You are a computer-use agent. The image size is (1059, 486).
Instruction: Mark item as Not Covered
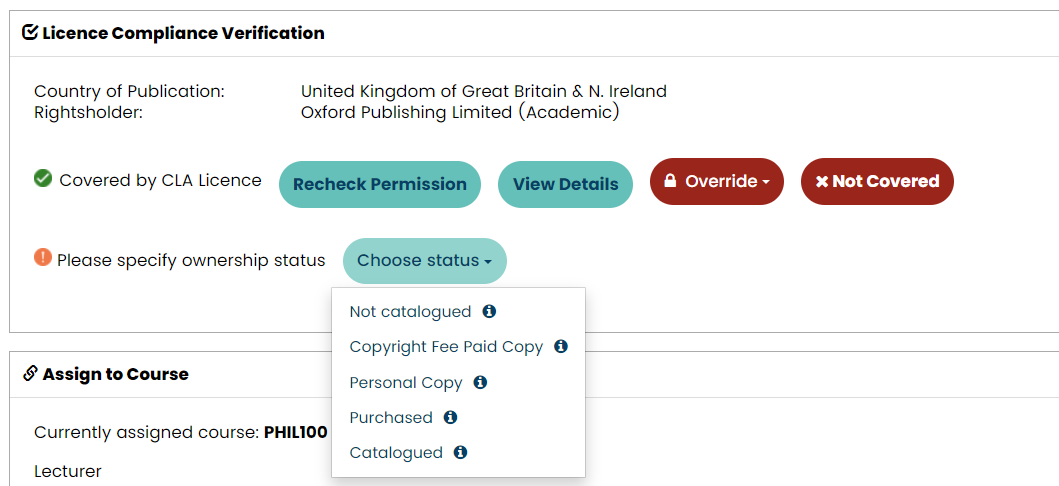877,182
